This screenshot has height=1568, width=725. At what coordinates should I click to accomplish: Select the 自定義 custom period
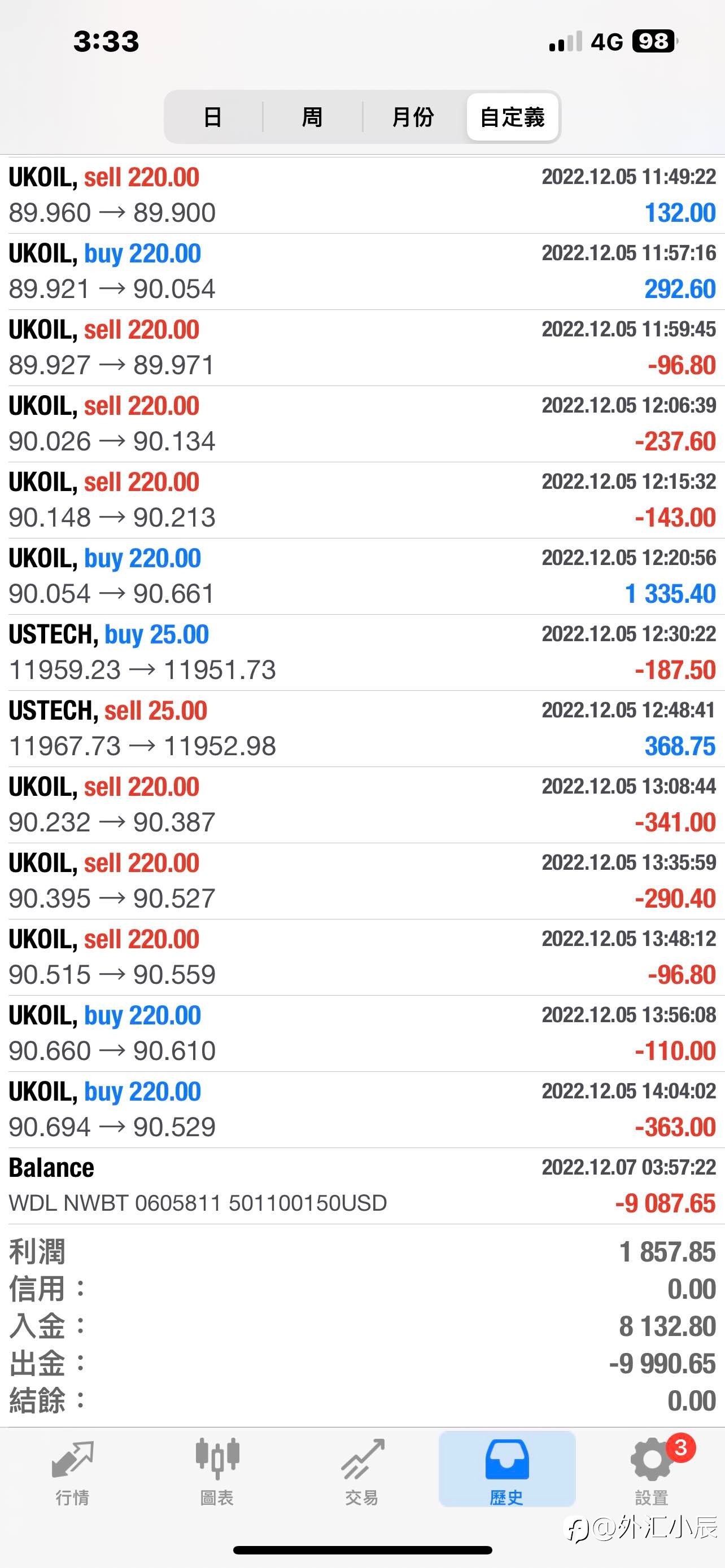513,117
